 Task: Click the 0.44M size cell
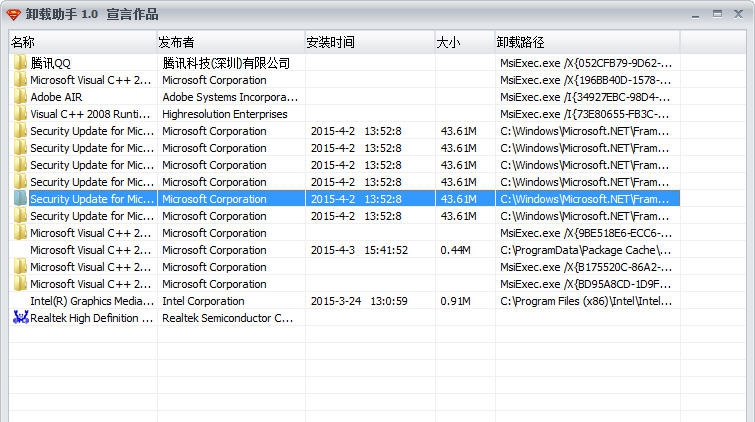(x=455, y=250)
